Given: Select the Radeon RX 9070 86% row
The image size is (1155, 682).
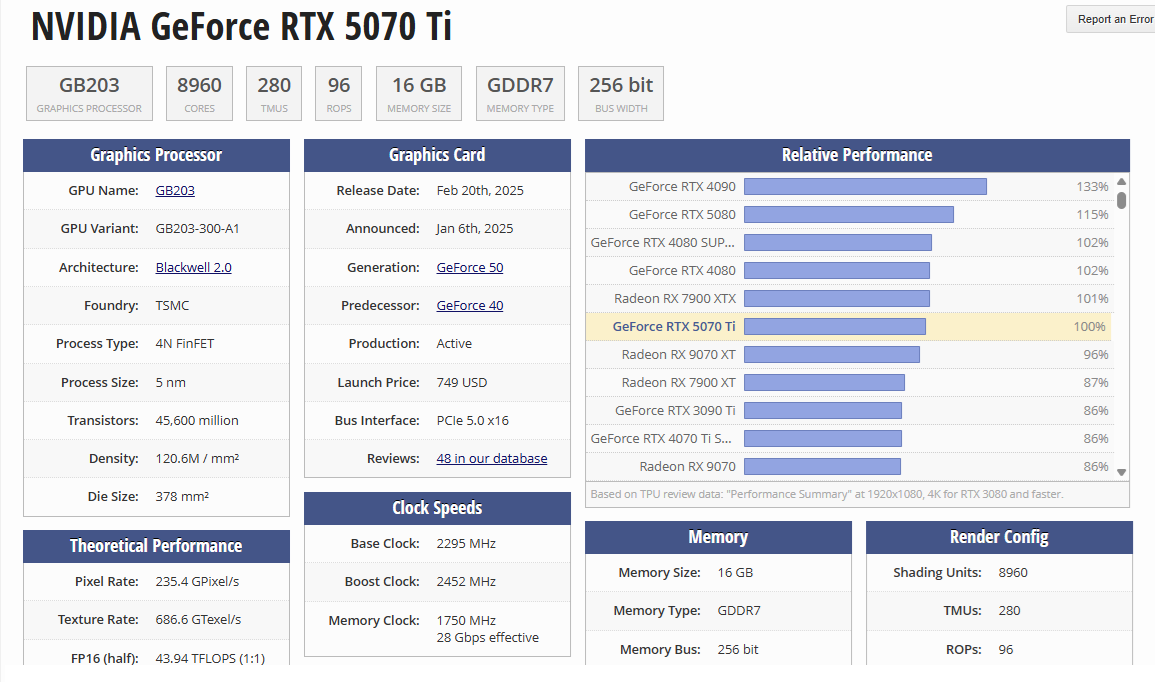Looking at the screenshot, I should [849, 466].
